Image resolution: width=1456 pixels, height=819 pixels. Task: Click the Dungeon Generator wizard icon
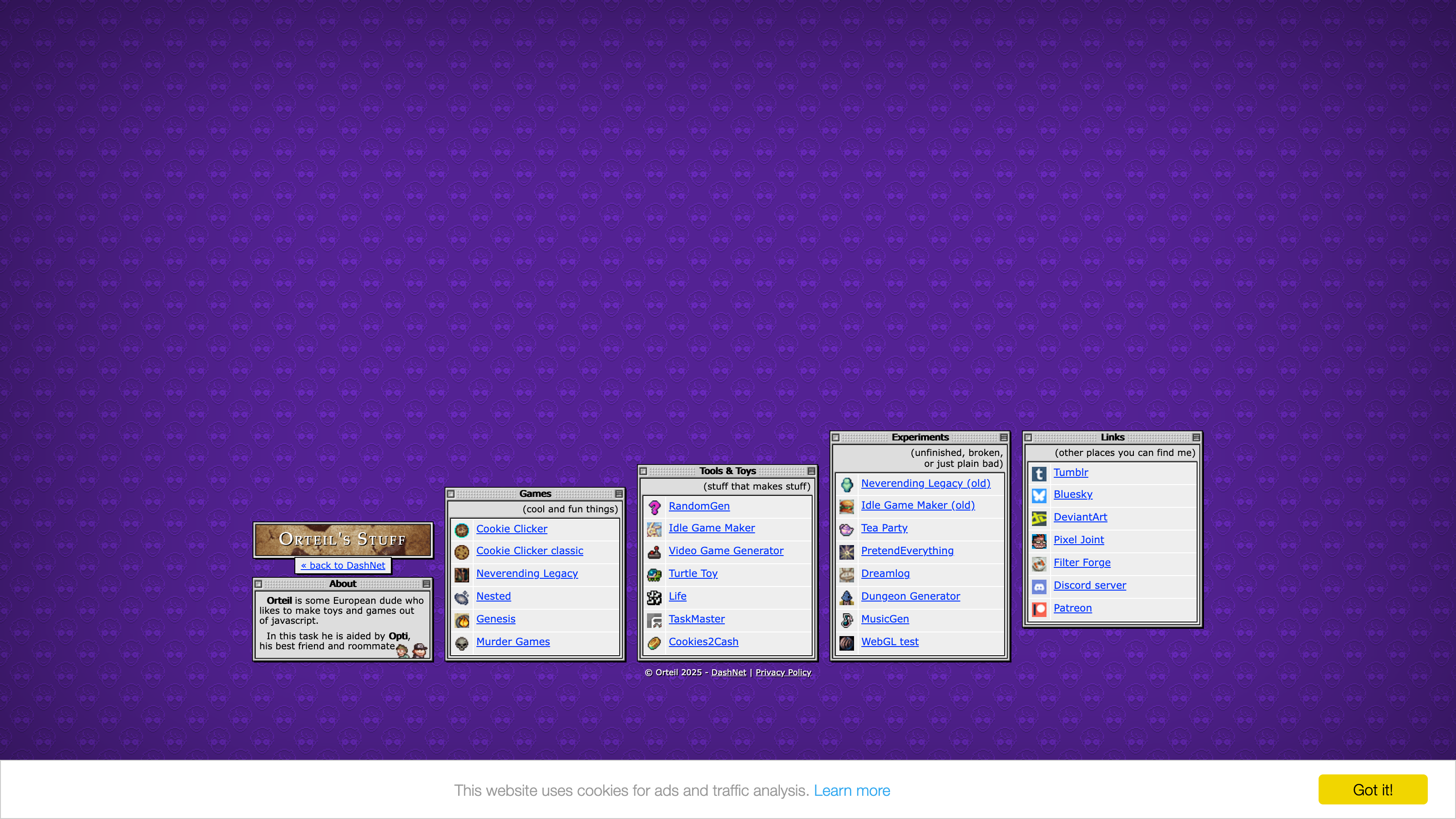pos(847,597)
